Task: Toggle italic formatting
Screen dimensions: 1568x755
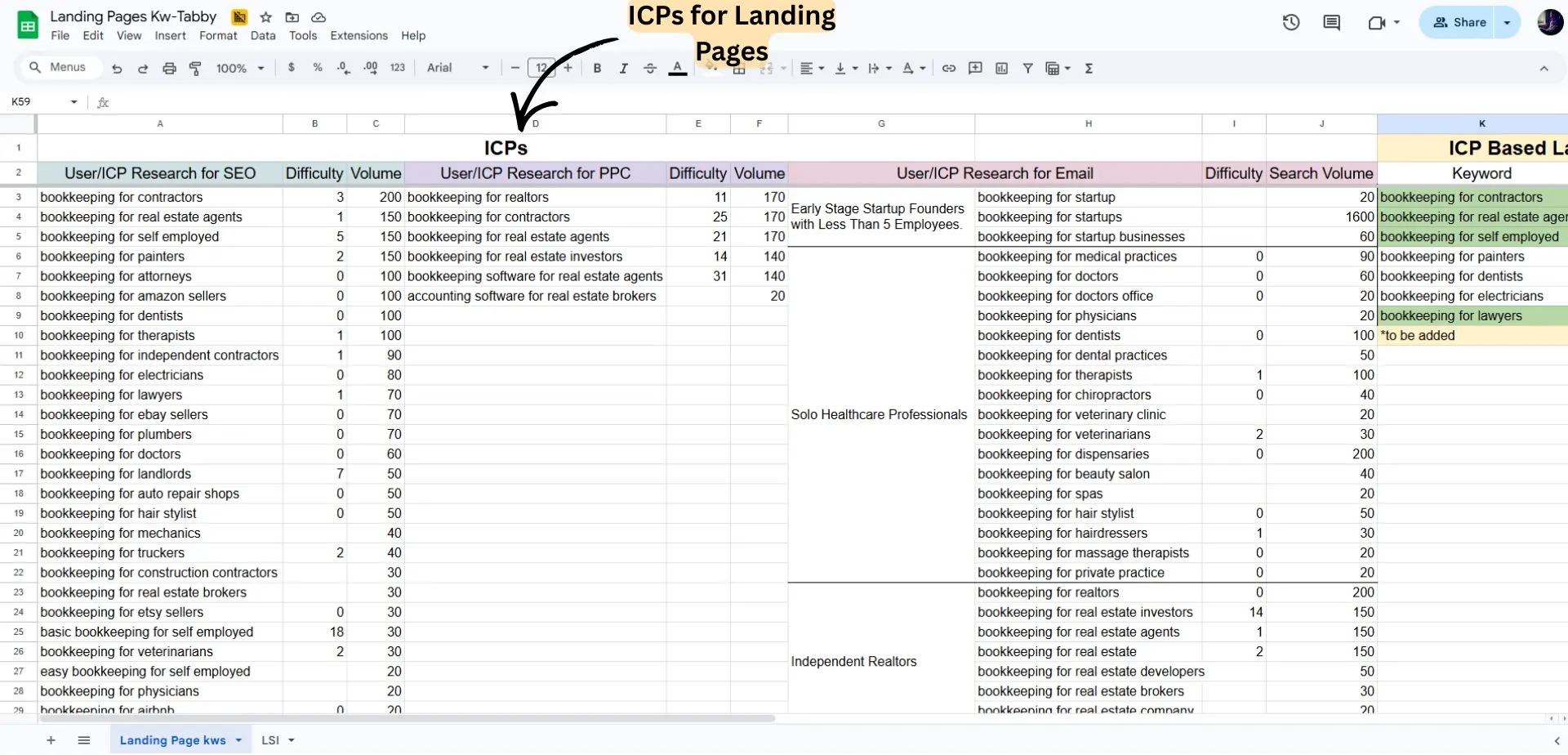Action: point(623,68)
